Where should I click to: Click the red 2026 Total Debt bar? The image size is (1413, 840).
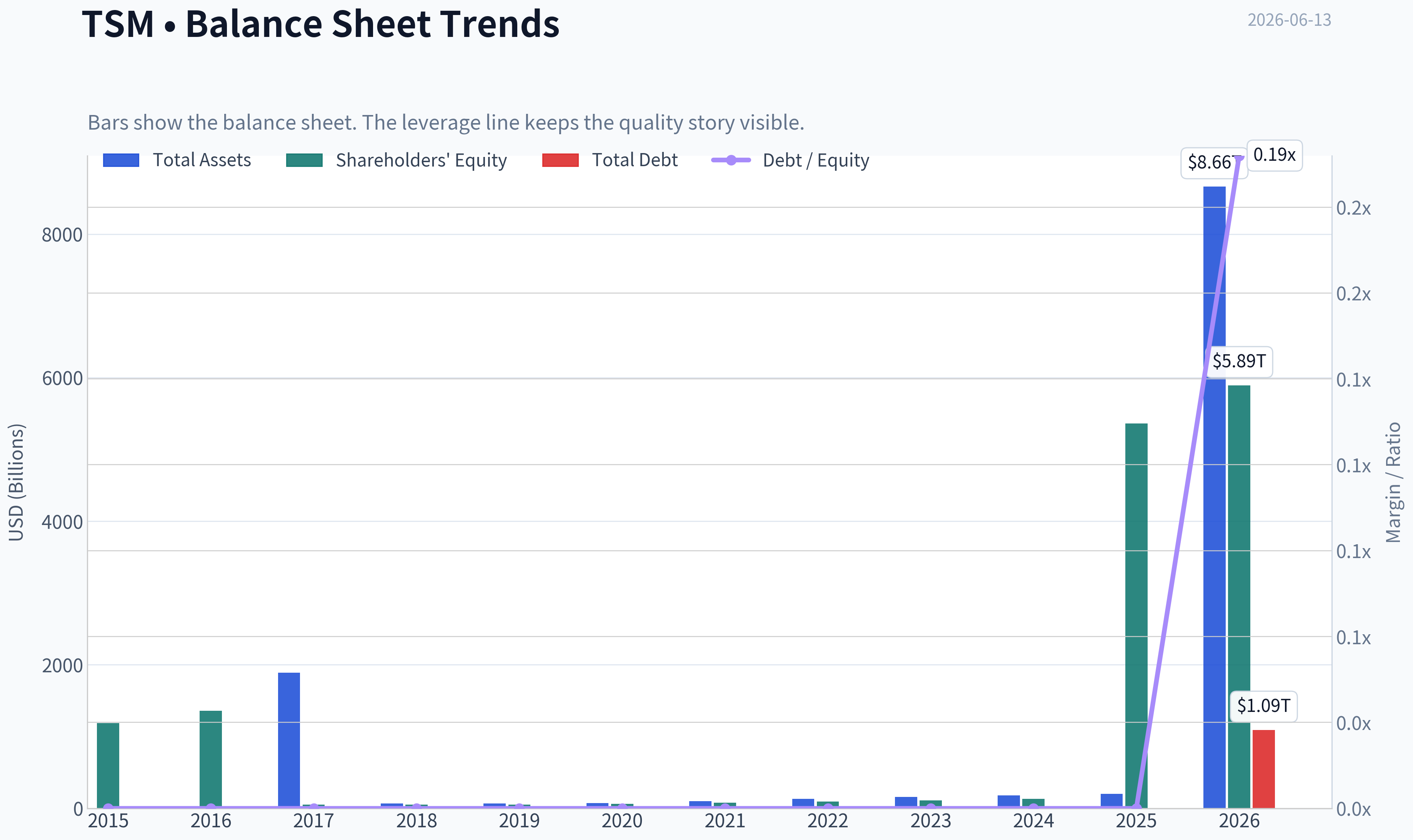1264,769
